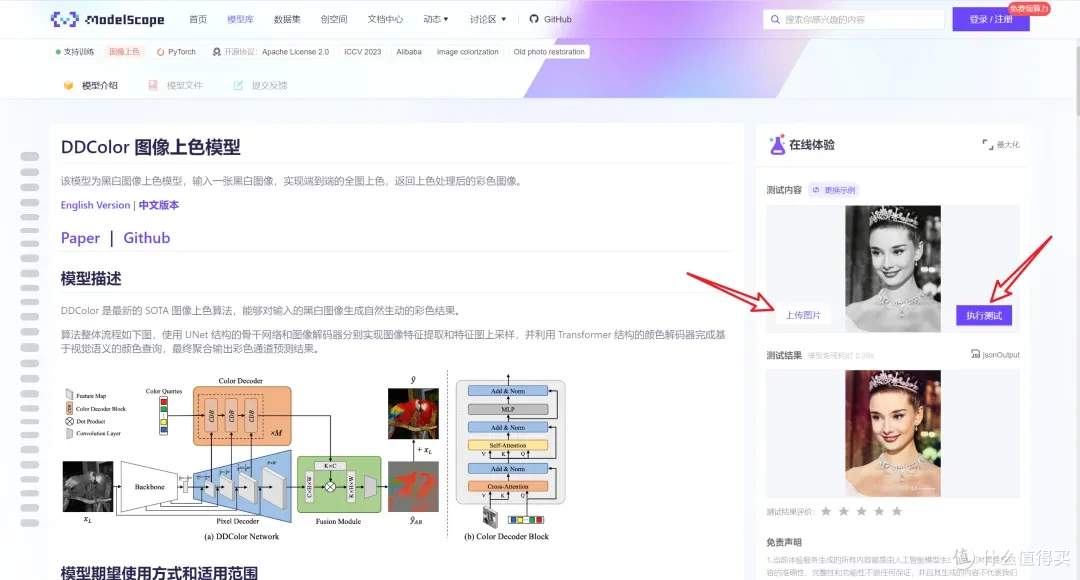Click the 执行测试 button

pyautogui.click(x=984, y=315)
